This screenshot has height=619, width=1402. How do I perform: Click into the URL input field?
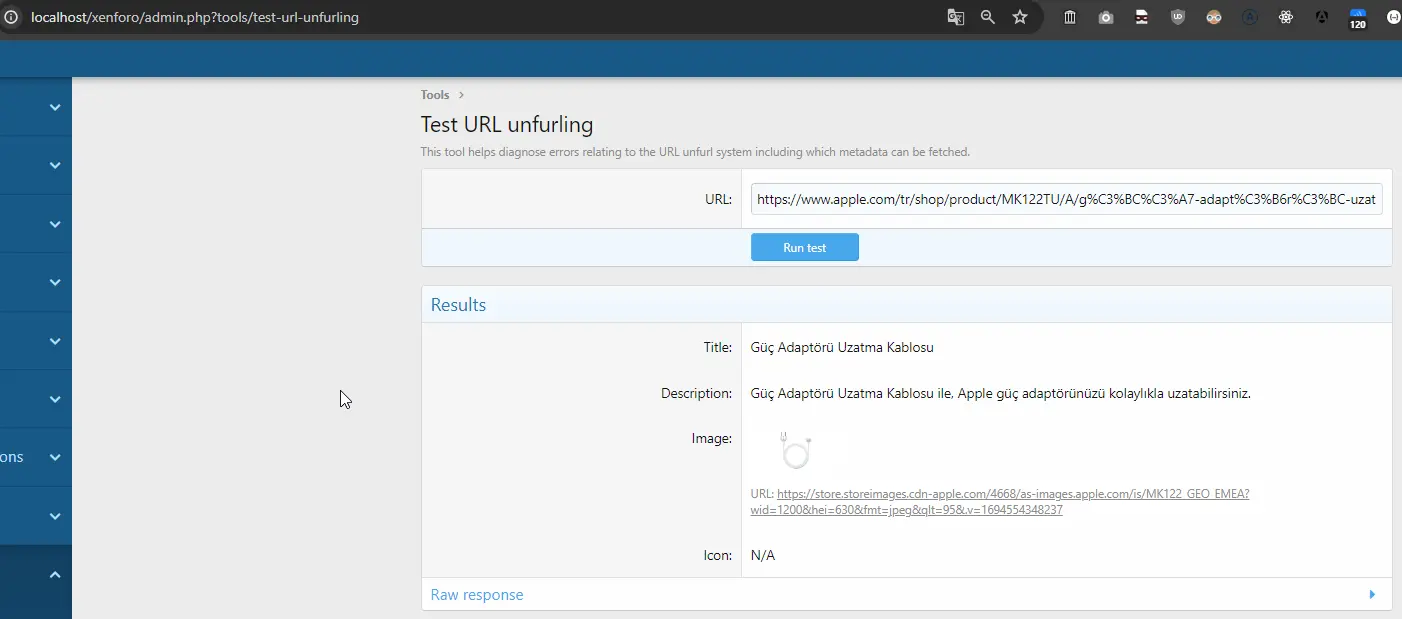click(1067, 199)
